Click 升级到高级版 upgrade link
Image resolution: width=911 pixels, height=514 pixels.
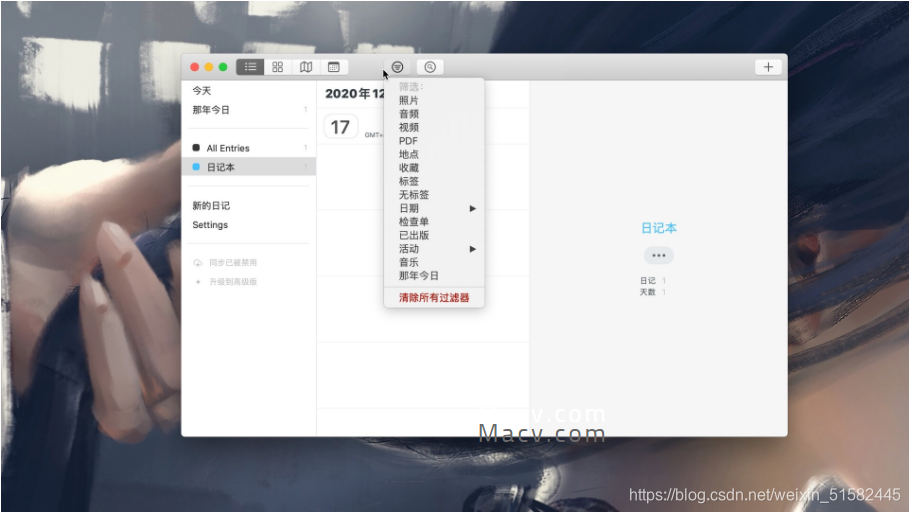coord(233,282)
